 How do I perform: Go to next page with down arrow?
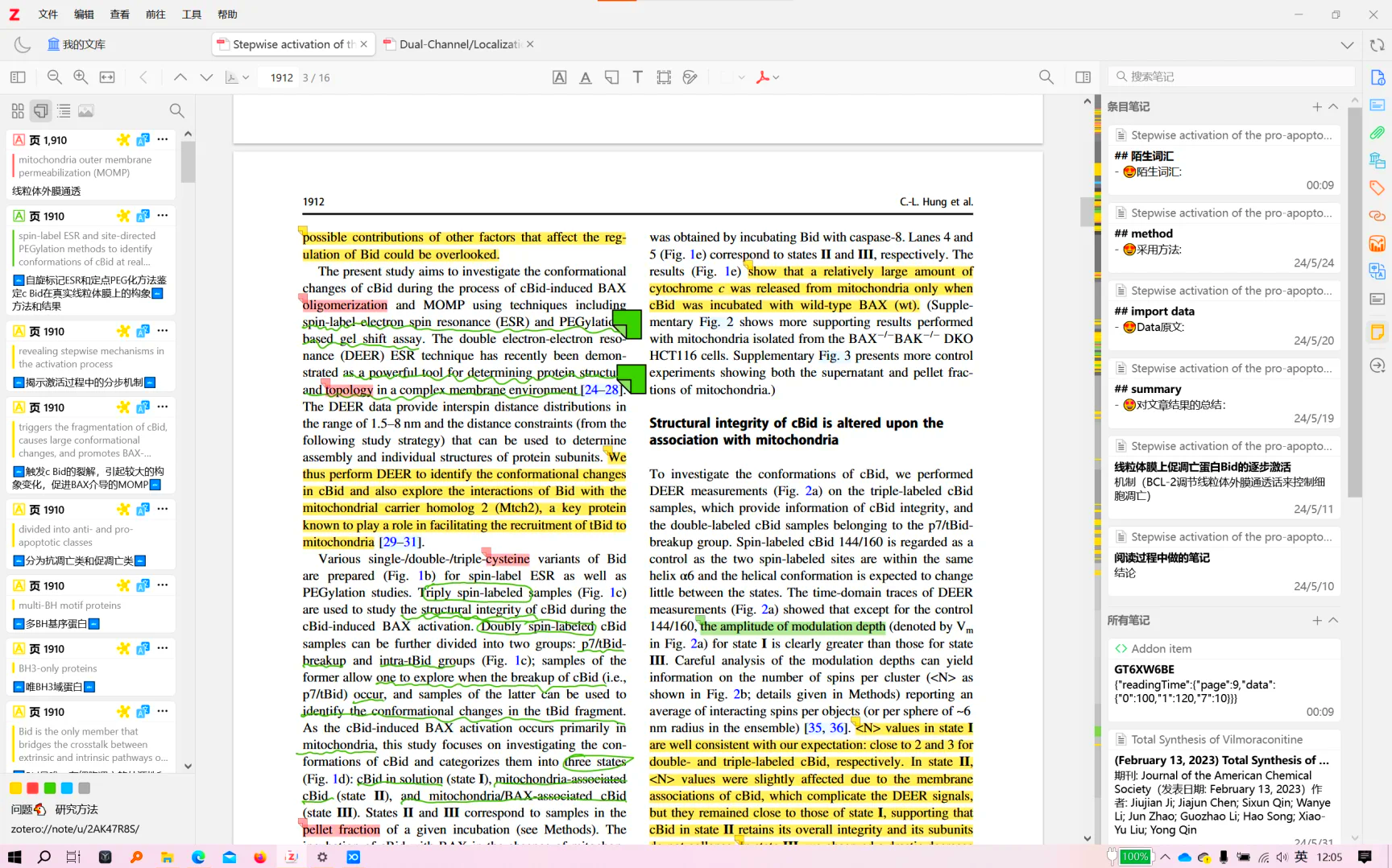coord(206,77)
